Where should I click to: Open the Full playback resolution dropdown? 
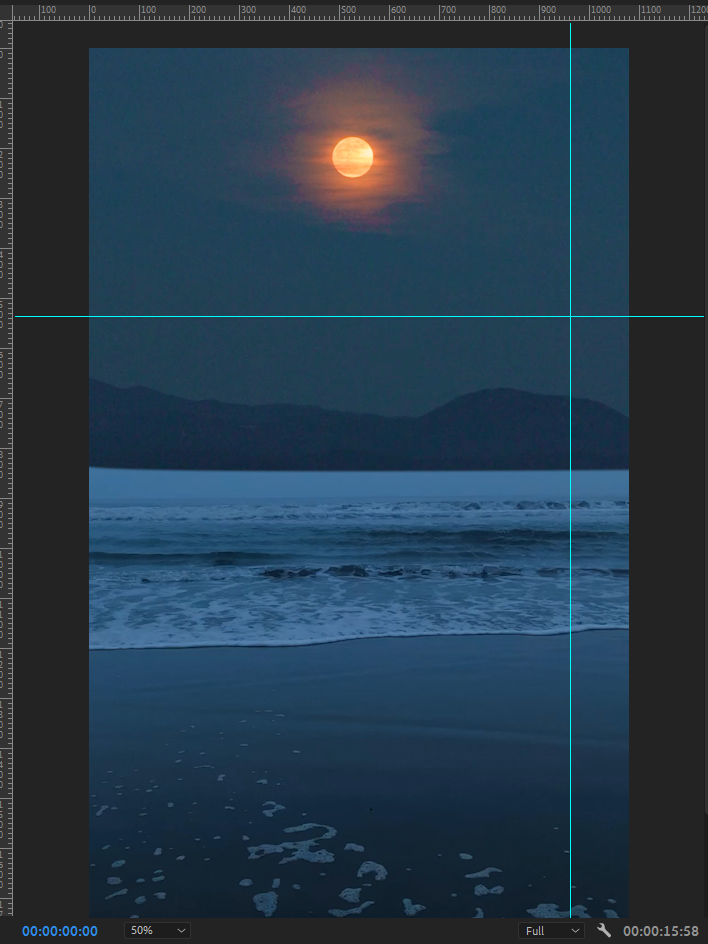click(x=551, y=931)
